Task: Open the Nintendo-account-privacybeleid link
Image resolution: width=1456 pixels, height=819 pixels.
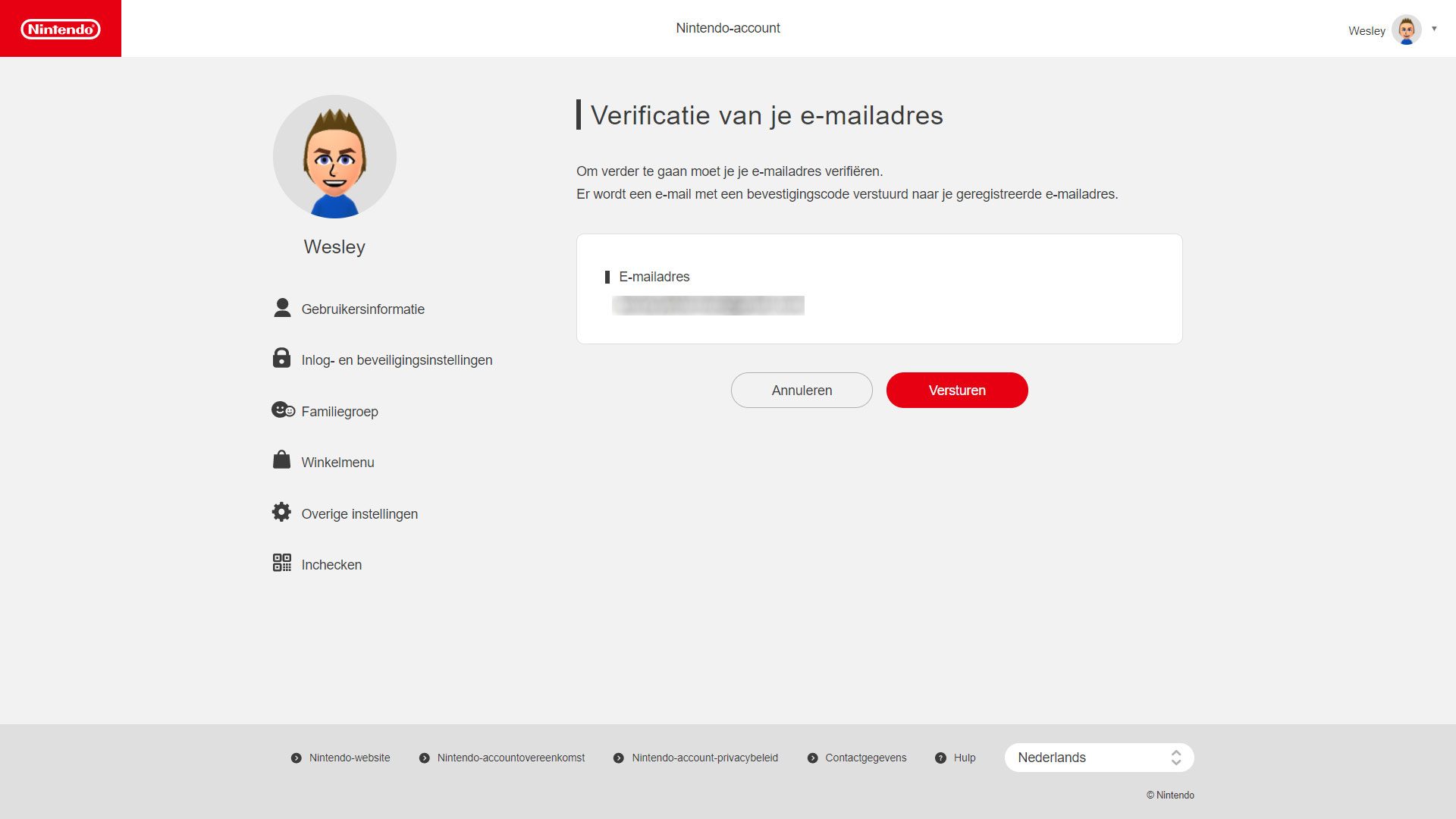Action: pos(704,758)
